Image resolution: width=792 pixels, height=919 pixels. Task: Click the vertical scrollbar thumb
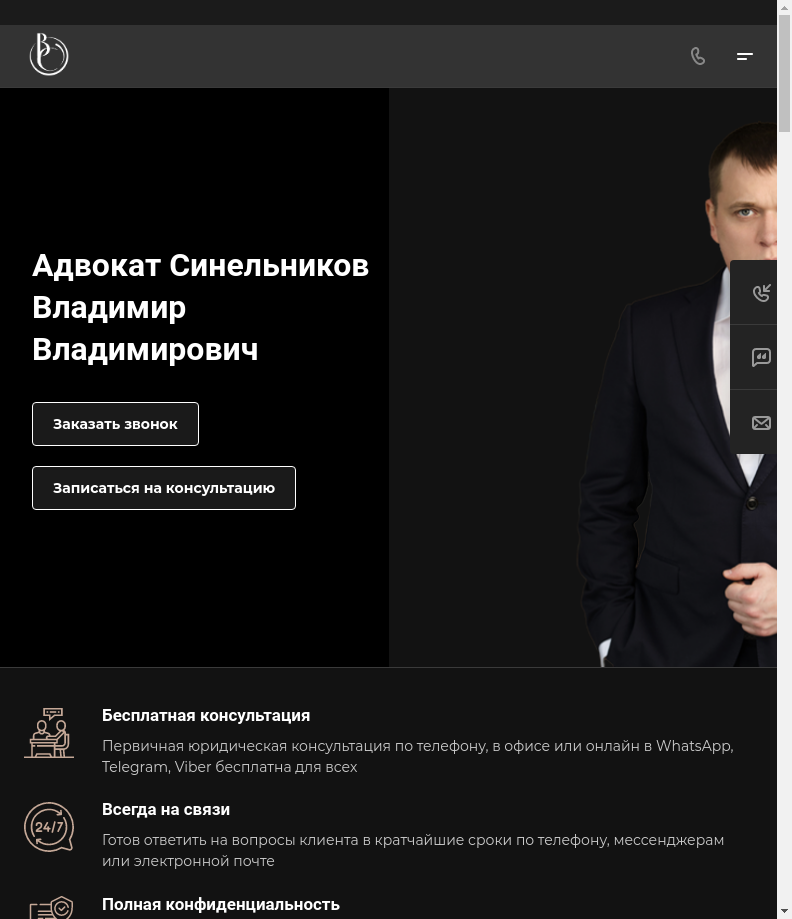pyautogui.click(x=784, y=73)
